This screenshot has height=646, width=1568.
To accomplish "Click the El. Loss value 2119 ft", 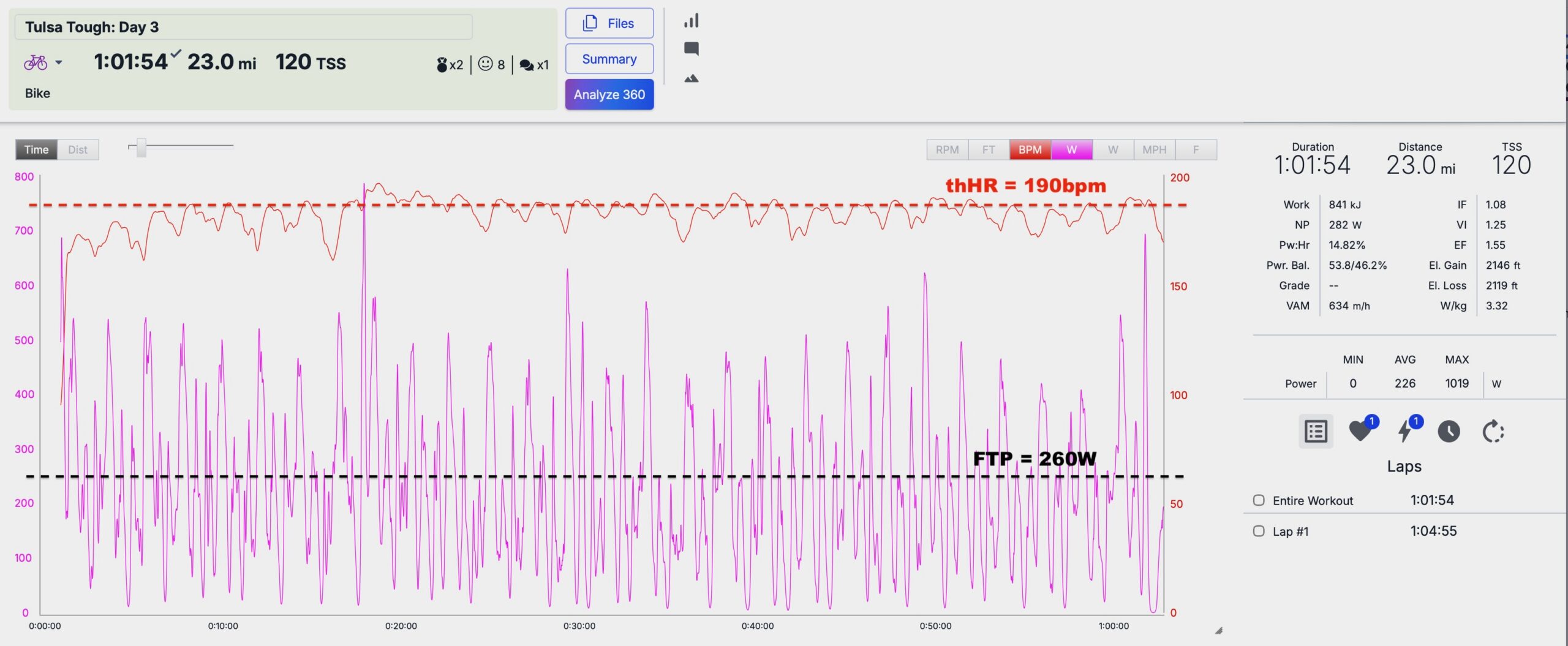I will (1502, 285).
